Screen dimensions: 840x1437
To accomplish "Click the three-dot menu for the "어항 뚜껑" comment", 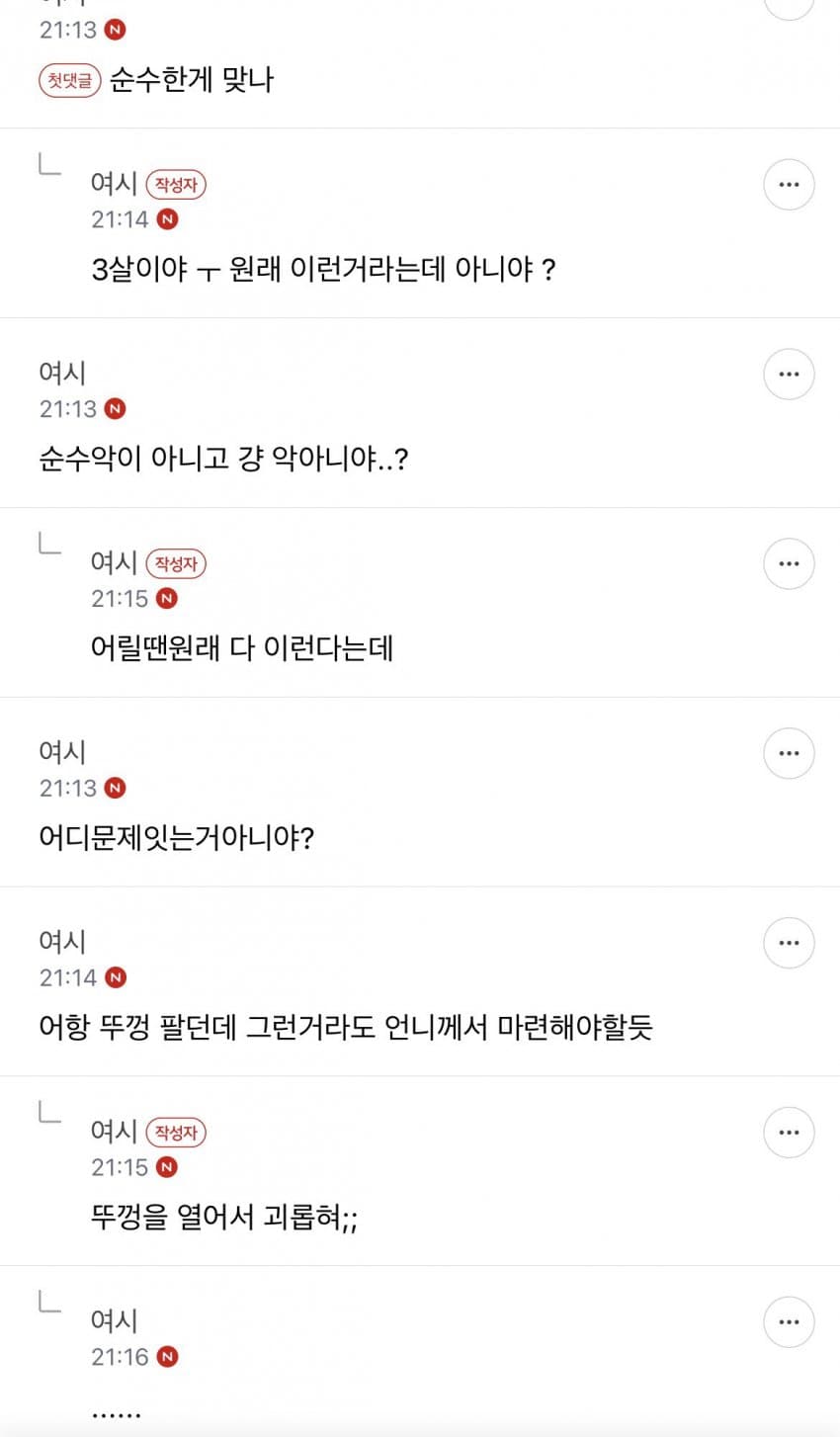I will point(789,943).
